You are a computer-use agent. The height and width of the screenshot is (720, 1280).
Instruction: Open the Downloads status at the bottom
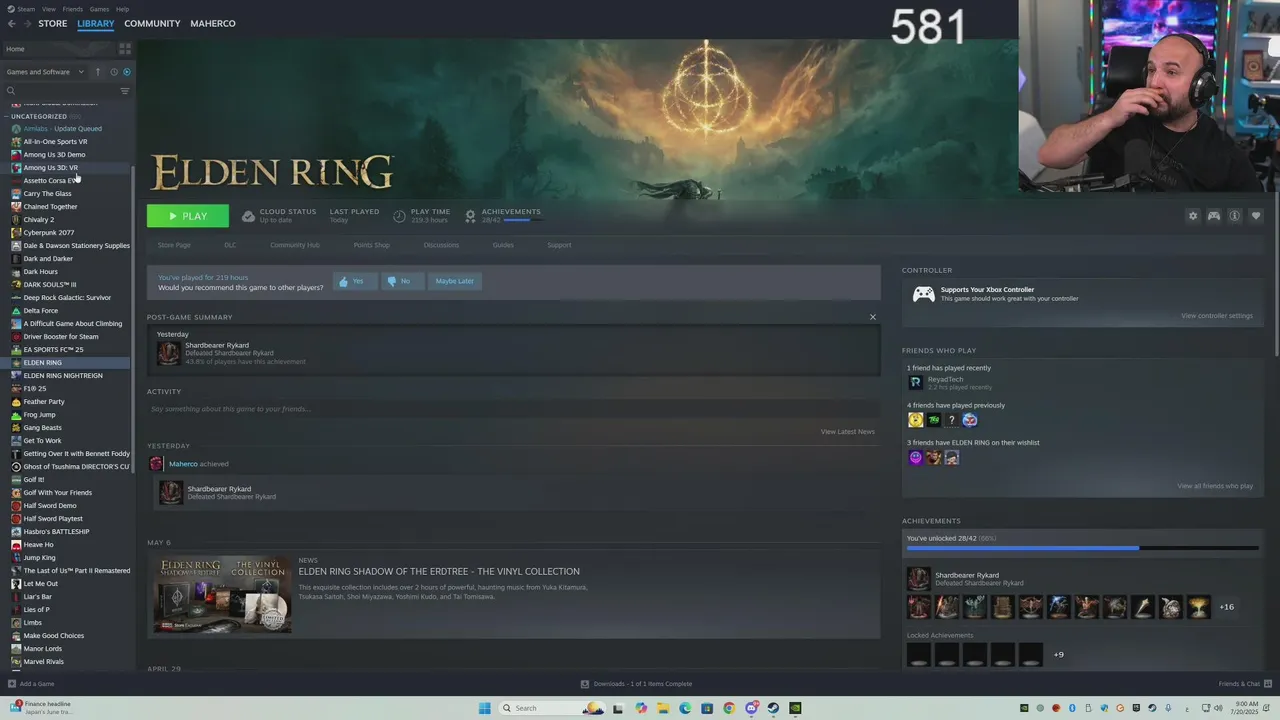(x=636, y=684)
